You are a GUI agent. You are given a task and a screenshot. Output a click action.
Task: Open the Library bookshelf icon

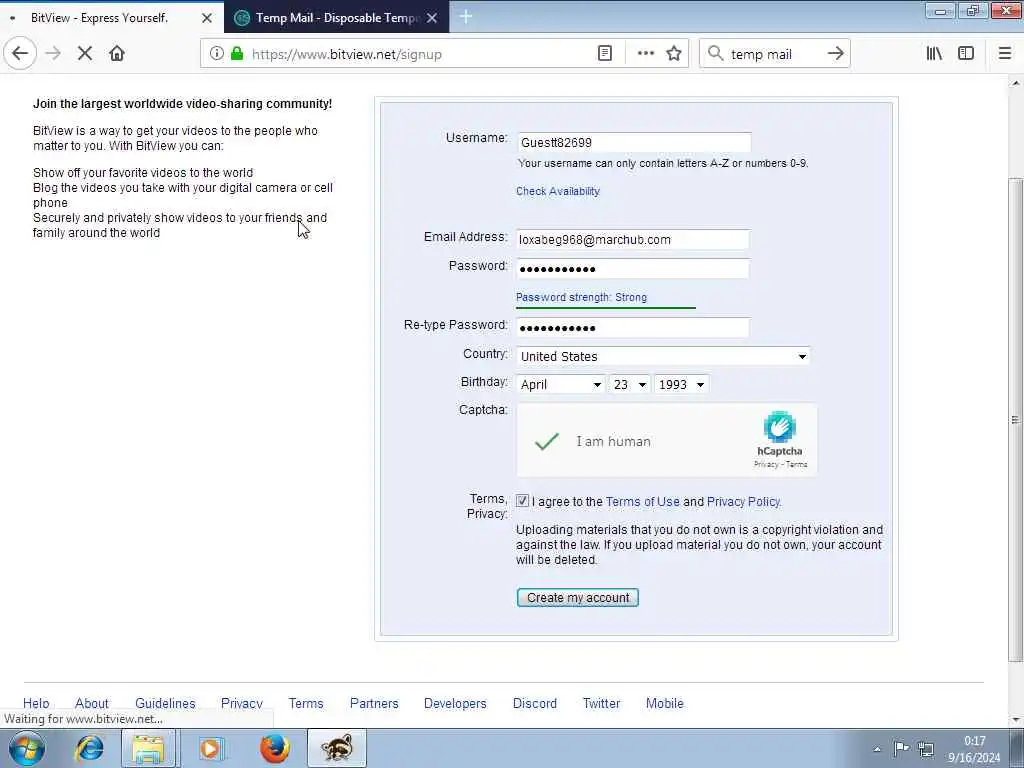pos(934,54)
